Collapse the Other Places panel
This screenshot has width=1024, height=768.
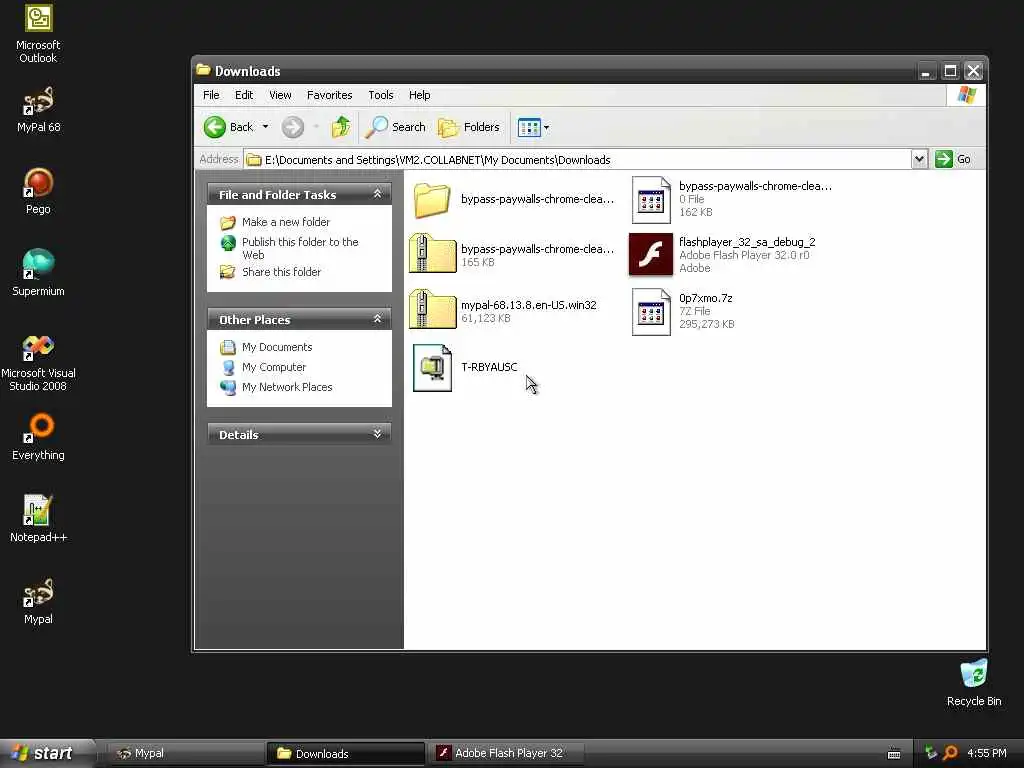[377, 319]
